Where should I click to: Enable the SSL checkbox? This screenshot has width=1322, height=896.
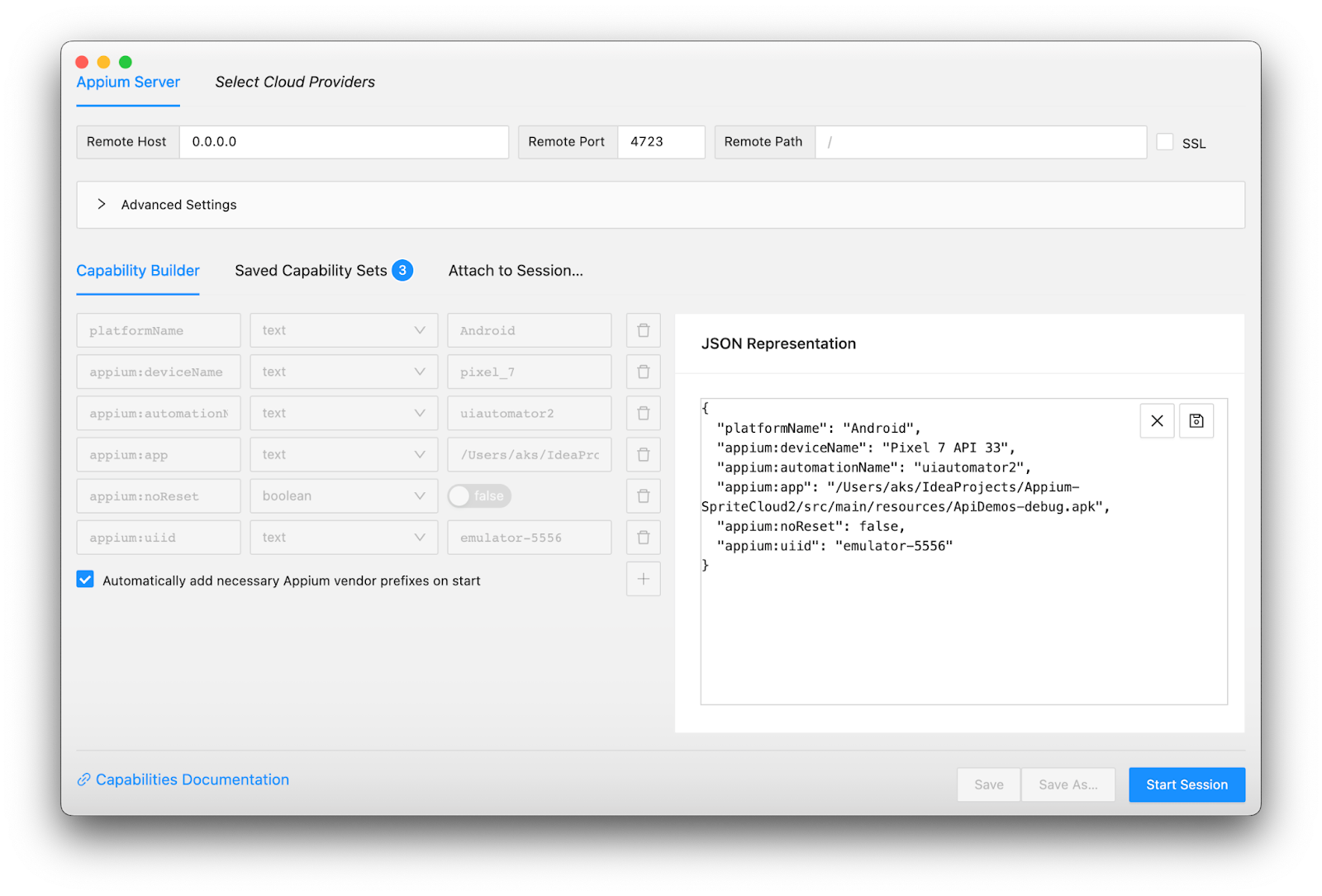[1165, 142]
